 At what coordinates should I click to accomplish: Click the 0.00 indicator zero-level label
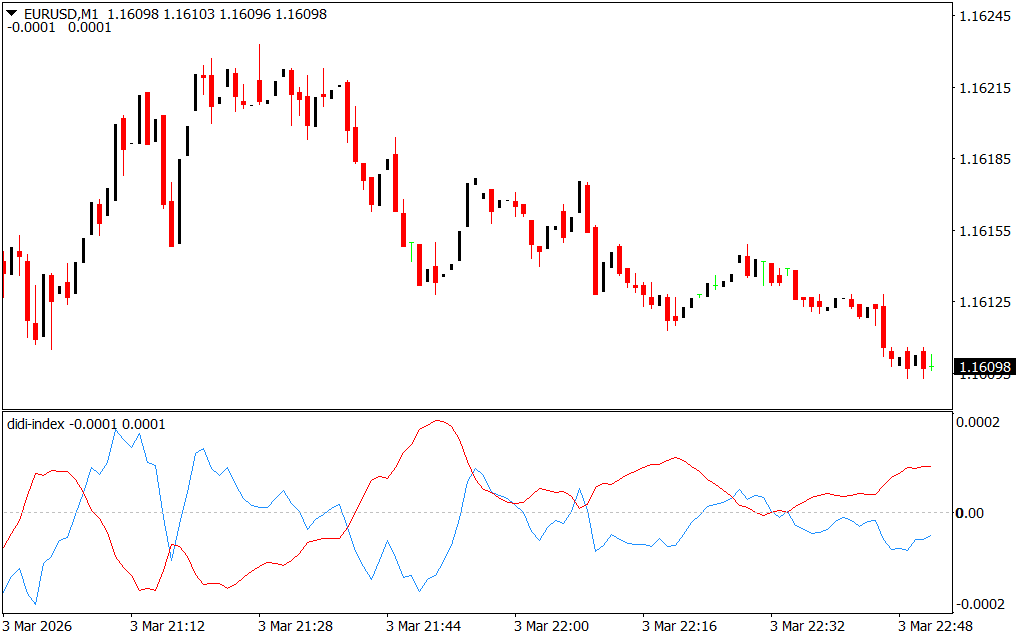tap(972, 513)
